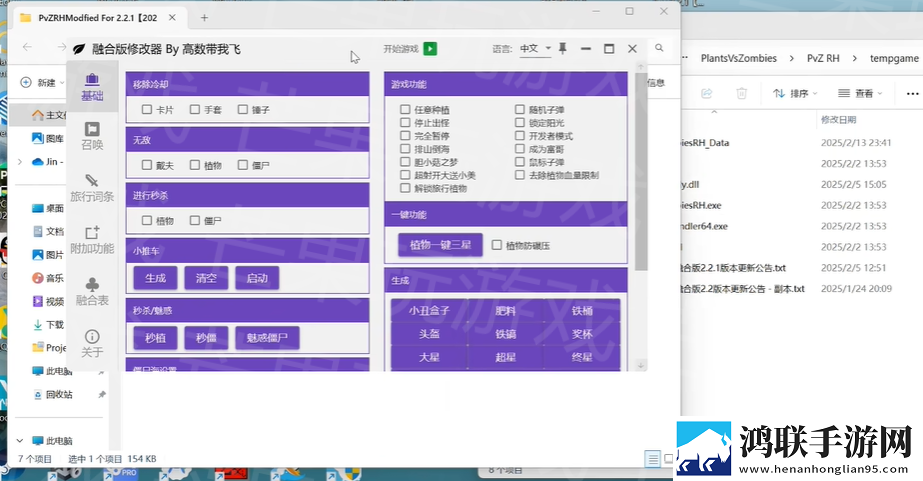923x481 pixels.
Task: Select the 融合版2.2.1版本更新公告.txt file
Action: [733, 268]
